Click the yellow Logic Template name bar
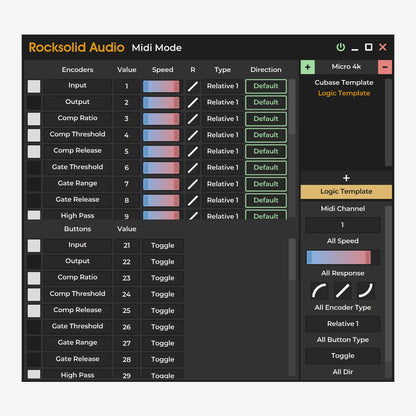416x416 pixels. pos(346,192)
